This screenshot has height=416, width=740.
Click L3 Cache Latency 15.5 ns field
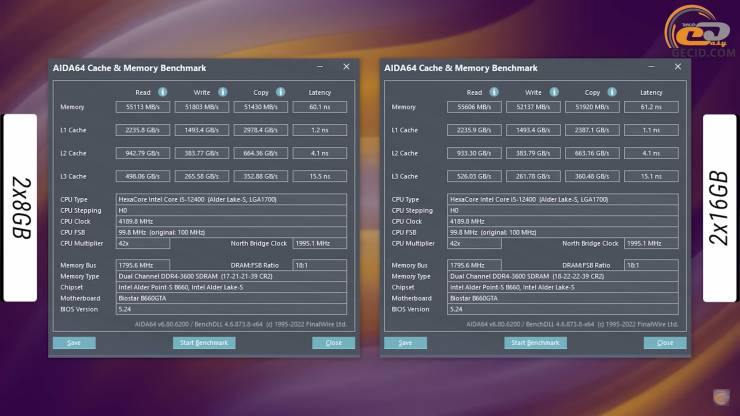pos(320,176)
